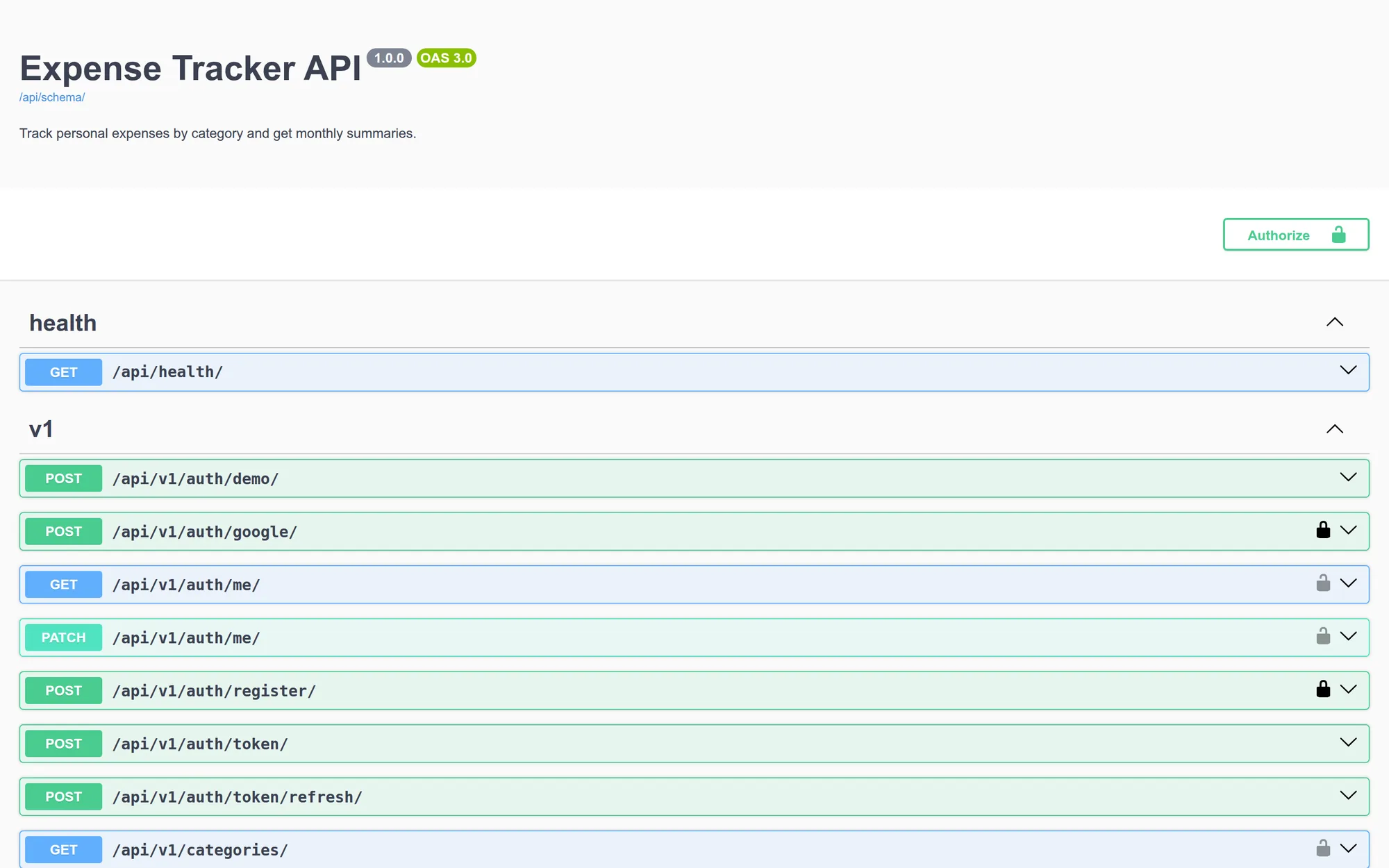
Task: Click the health section heading
Action: tap(63, 323)
